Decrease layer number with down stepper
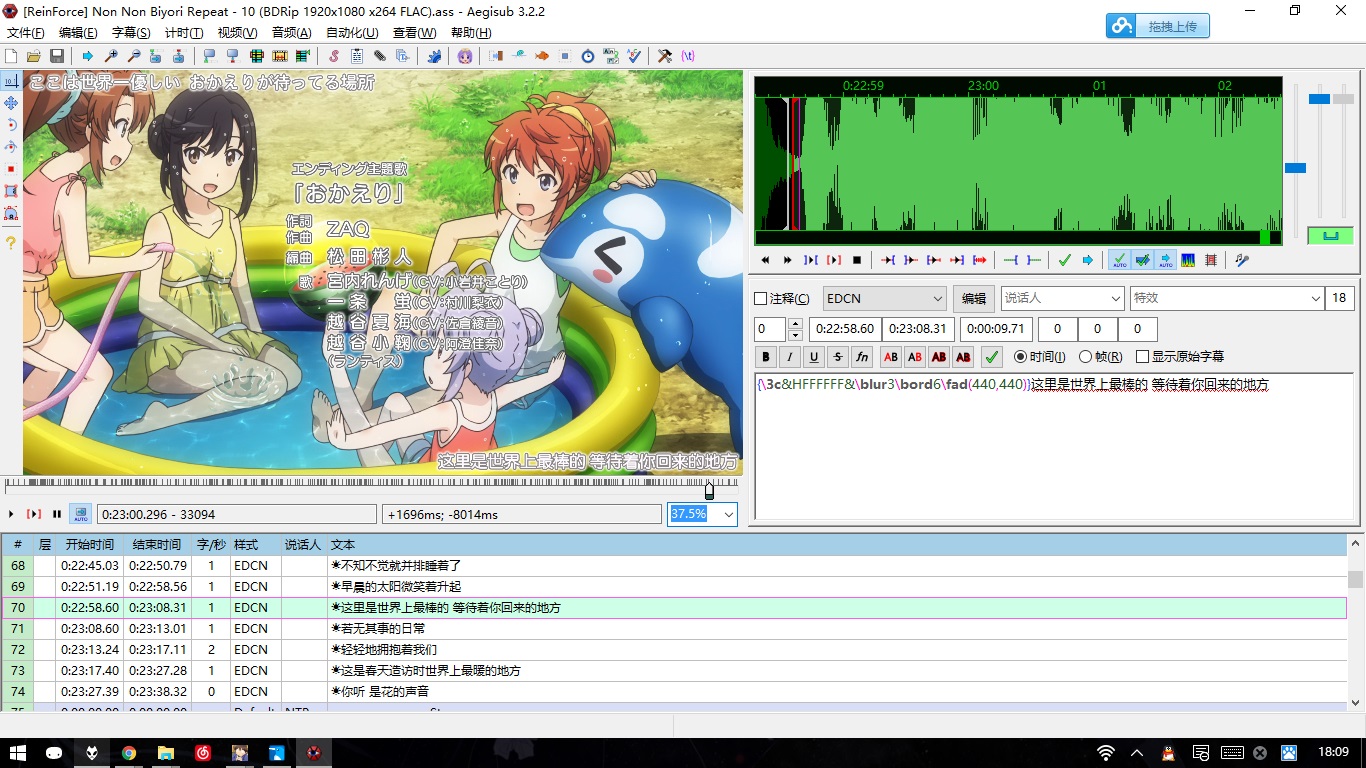Image resolution: width=1366 pixels, height=768 pixels. [x=795, y=335]
